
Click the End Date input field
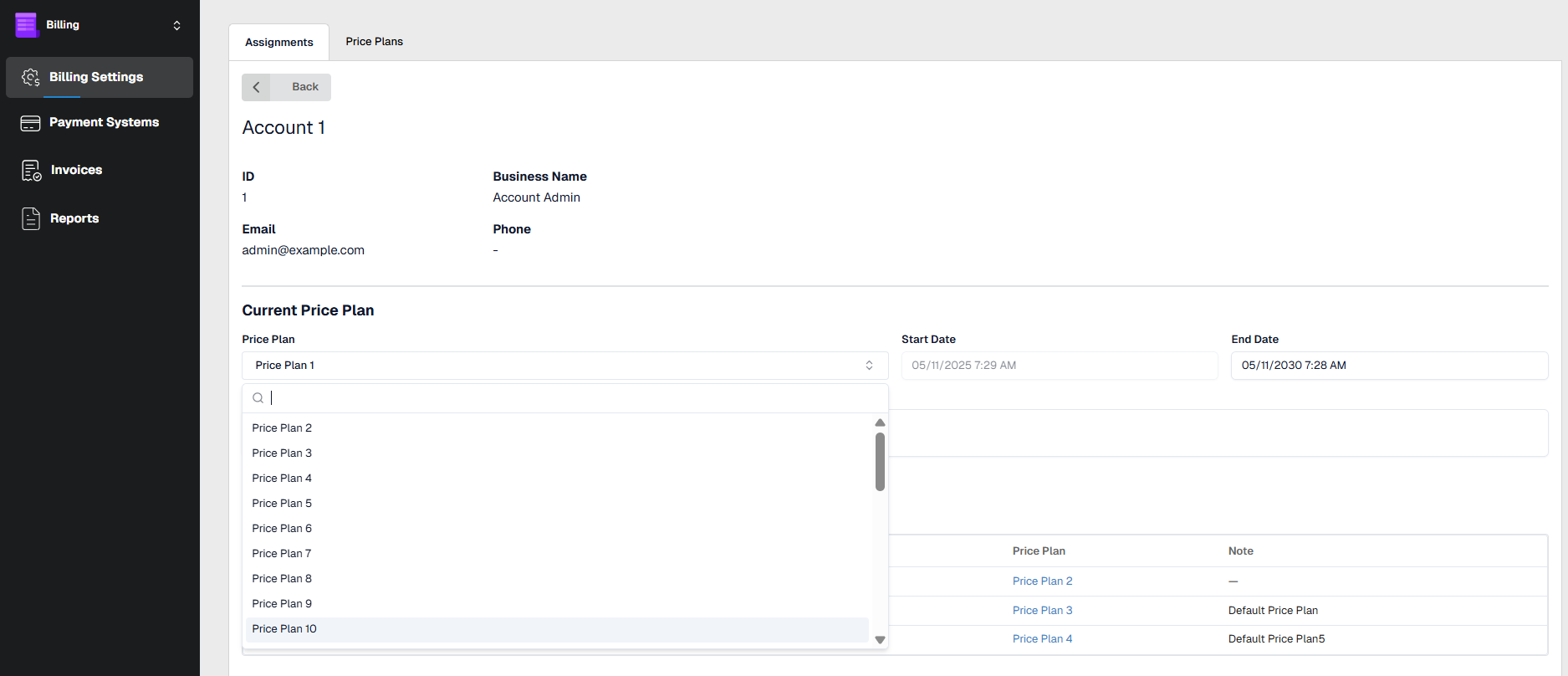(1388, 366)
